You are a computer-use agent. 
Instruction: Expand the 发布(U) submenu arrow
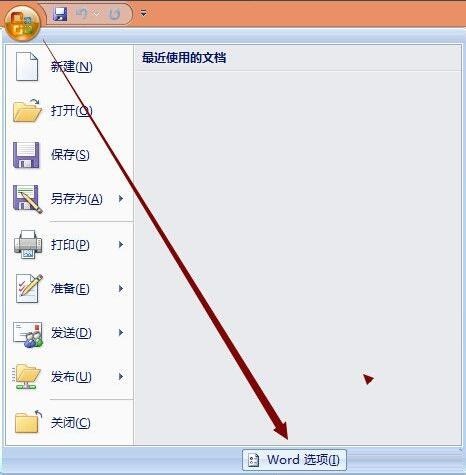(121, 377)
